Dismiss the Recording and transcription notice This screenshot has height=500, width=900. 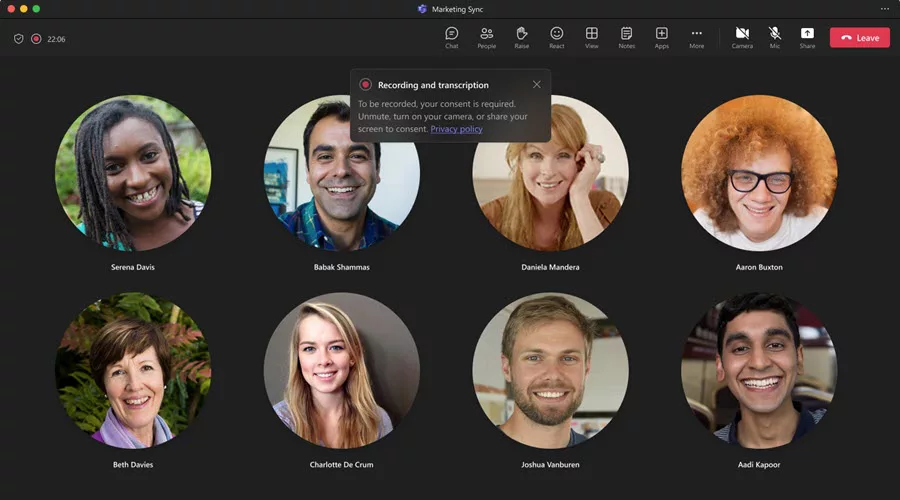pyautogui.click(x=536, y=85)
